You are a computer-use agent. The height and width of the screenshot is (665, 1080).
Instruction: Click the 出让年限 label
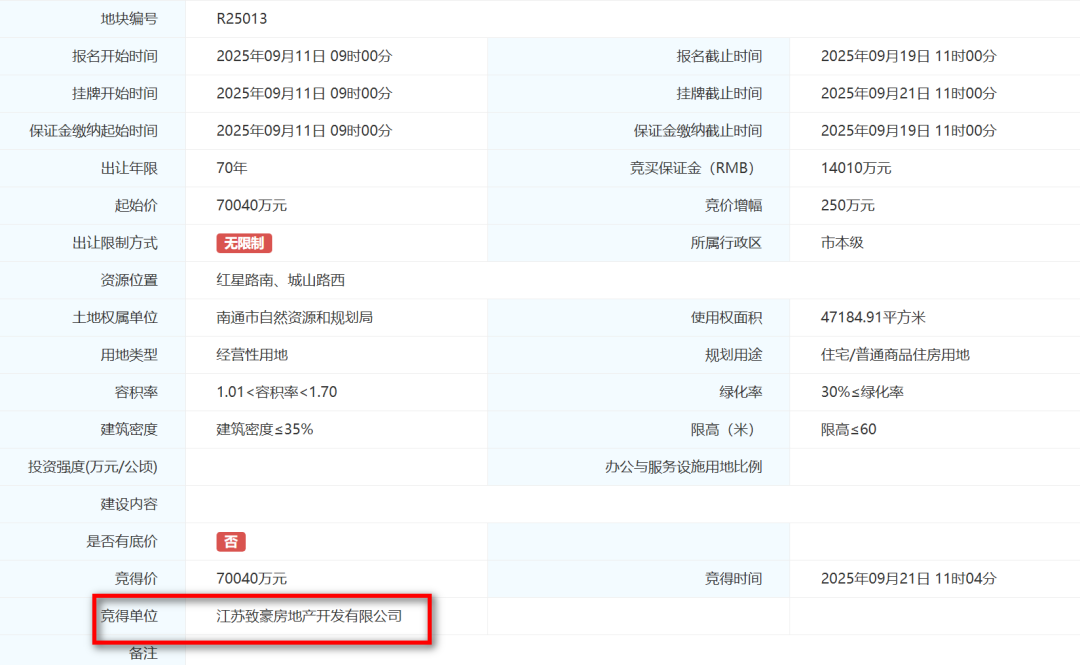pyautogui.click(x=129, y=167)
